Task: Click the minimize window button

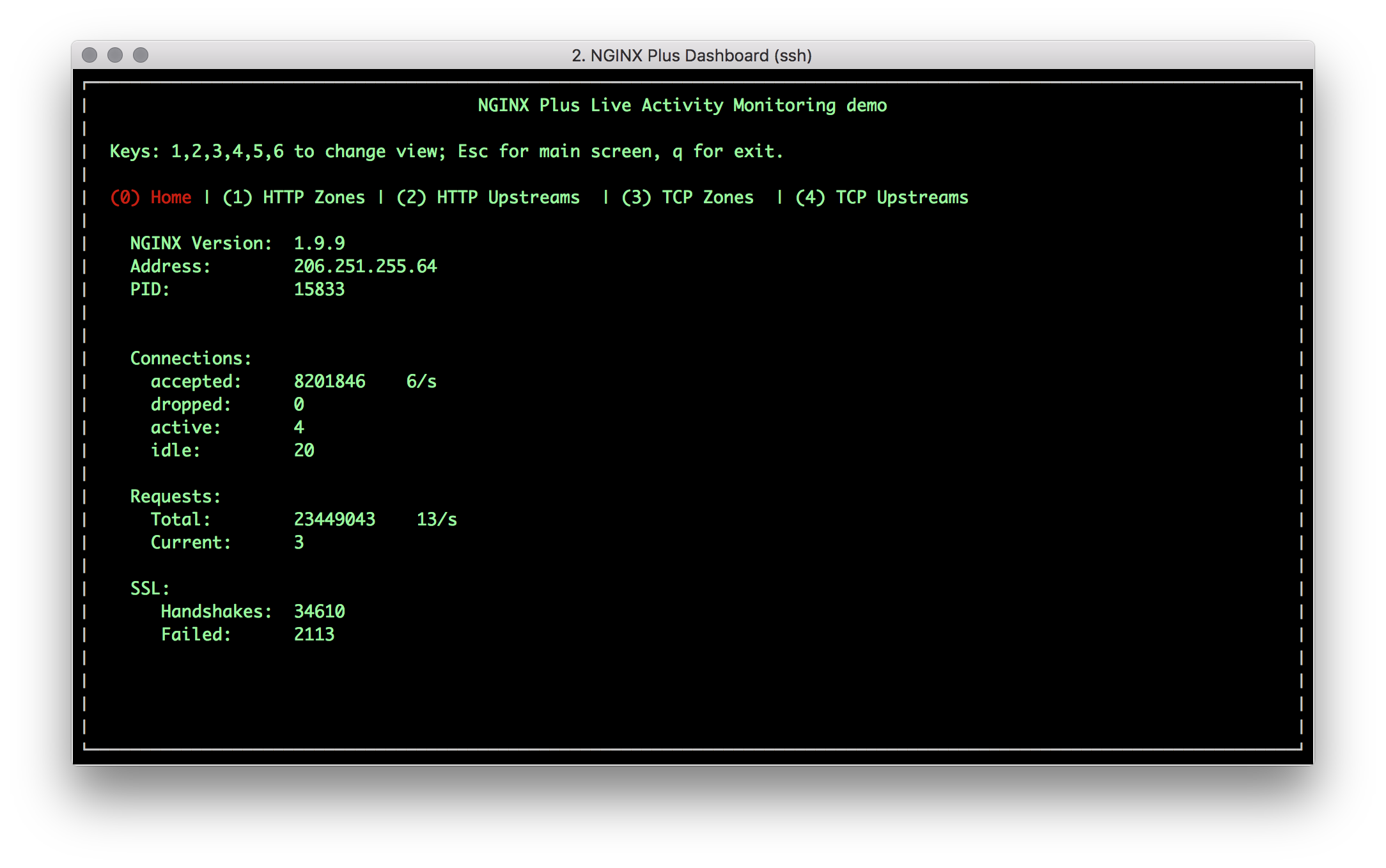Action: [115, 56]
